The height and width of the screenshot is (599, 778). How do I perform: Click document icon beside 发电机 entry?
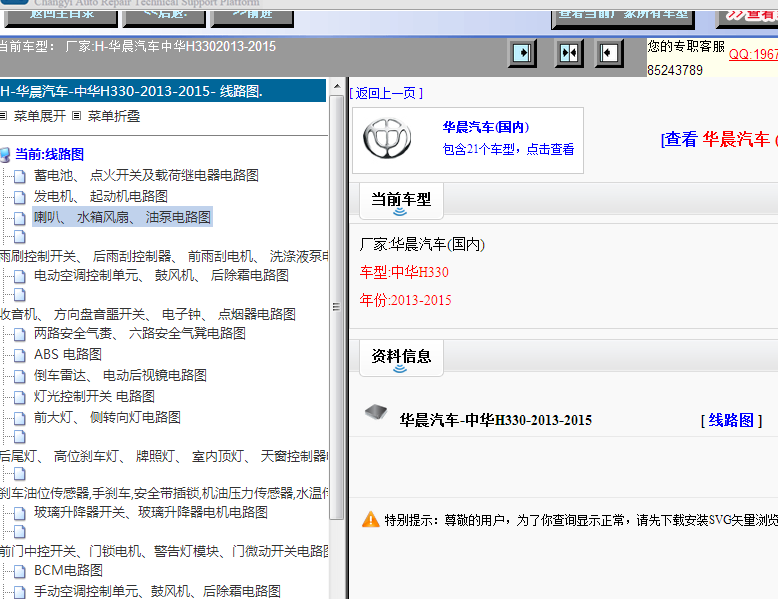click(x=19, y=197)
